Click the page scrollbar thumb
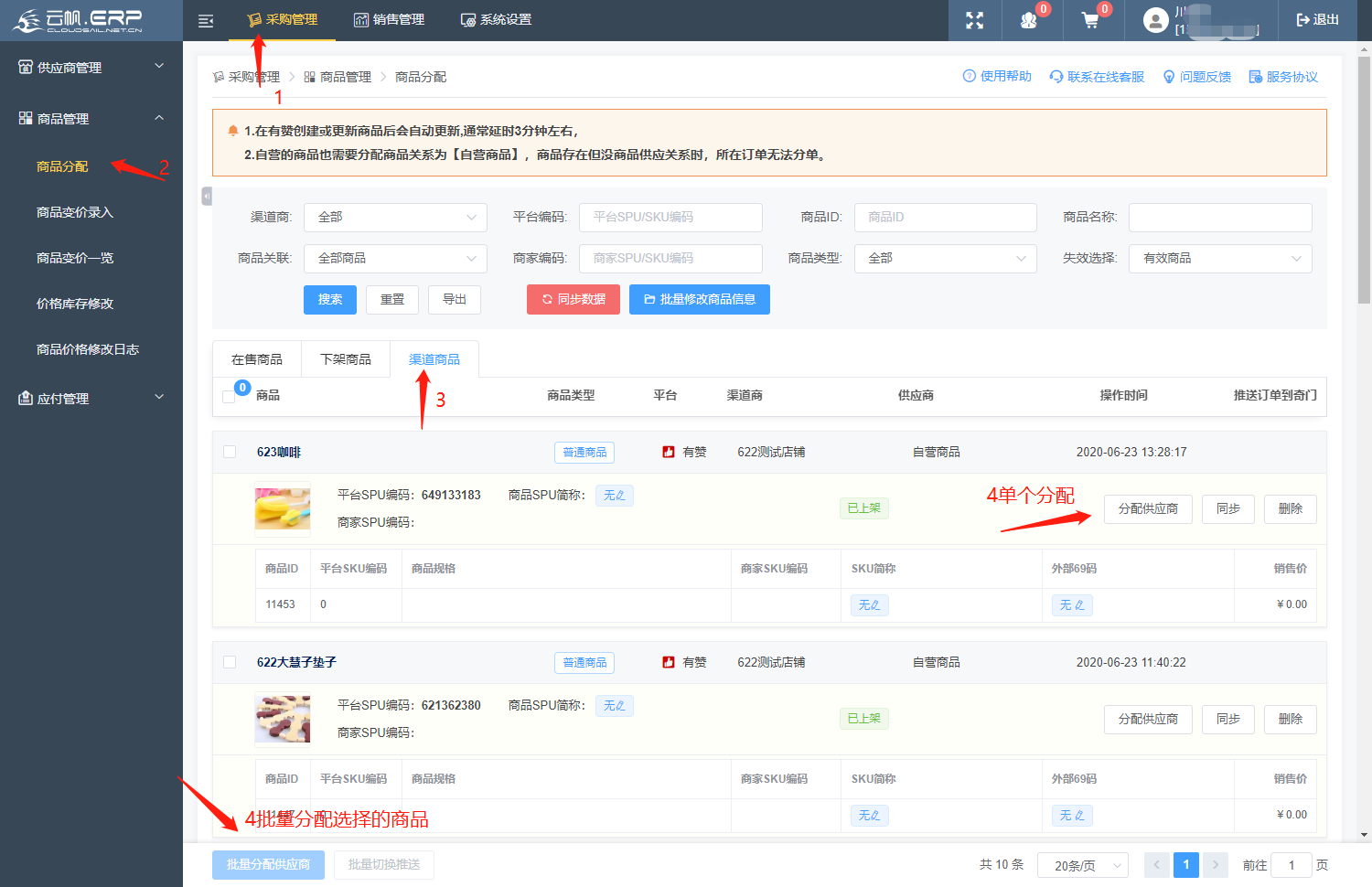The width and height of the screenshot is (1372, 887). point(1365,181)
